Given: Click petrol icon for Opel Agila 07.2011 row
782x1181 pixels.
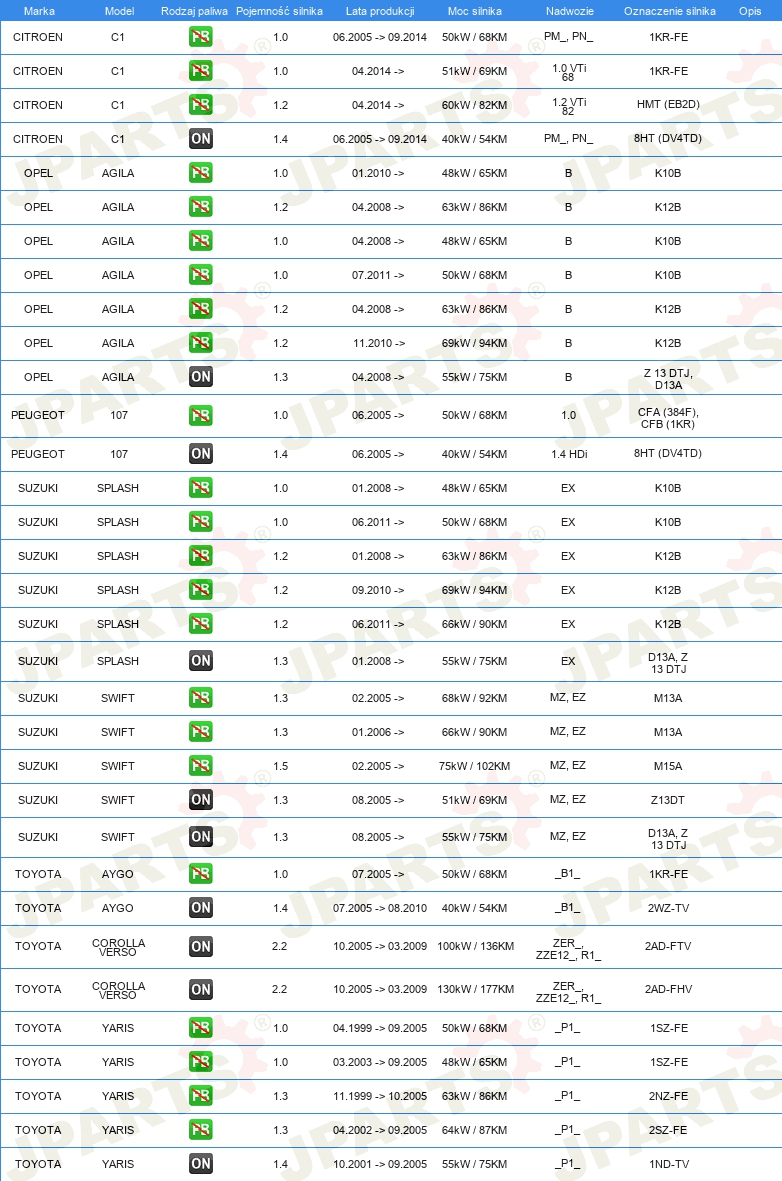Looking at the screenshot, I should [x=200, y=275].
